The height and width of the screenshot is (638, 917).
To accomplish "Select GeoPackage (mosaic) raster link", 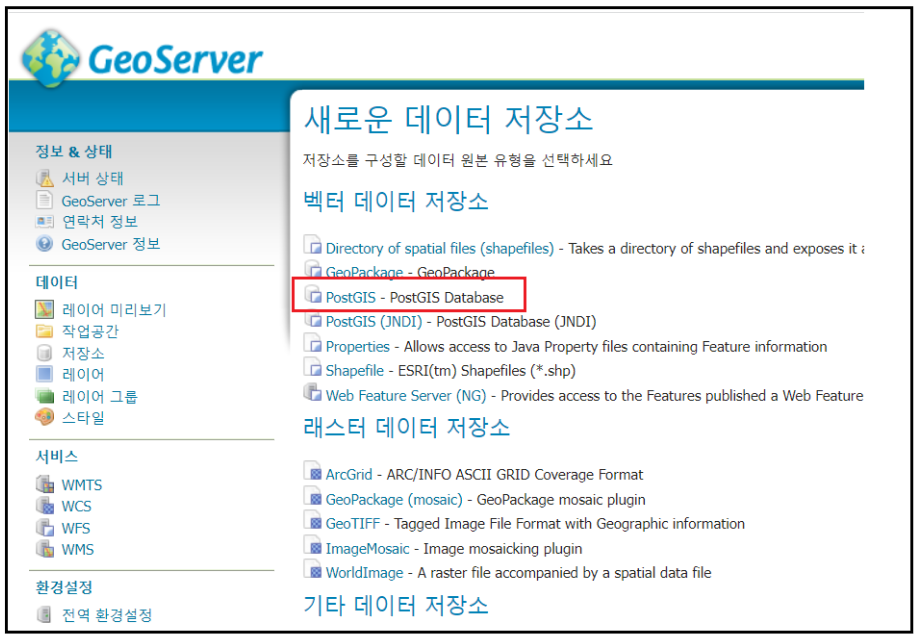I will click(394, 500).
